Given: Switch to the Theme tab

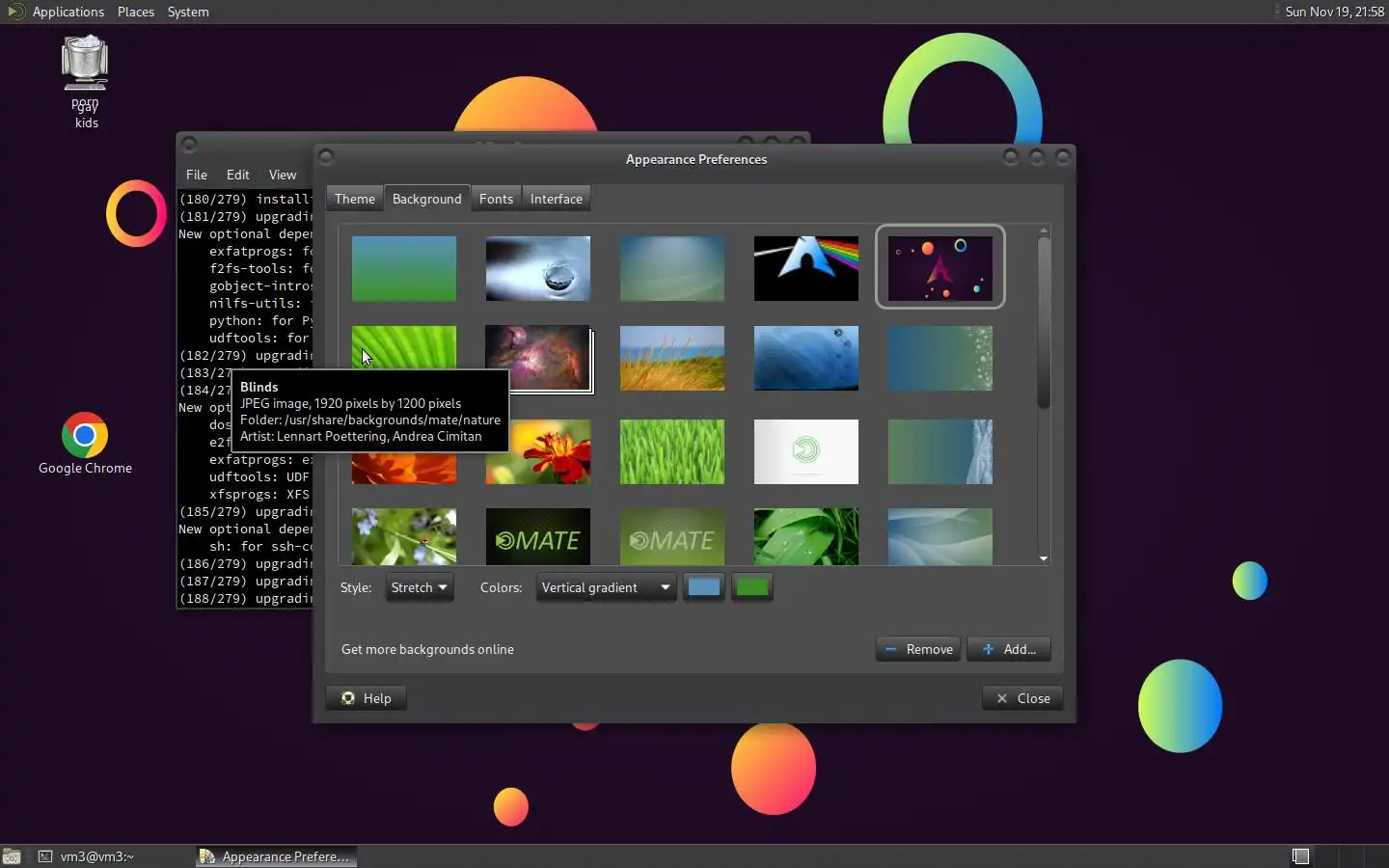Looking at the screenshot, I should tap(355, 199).
